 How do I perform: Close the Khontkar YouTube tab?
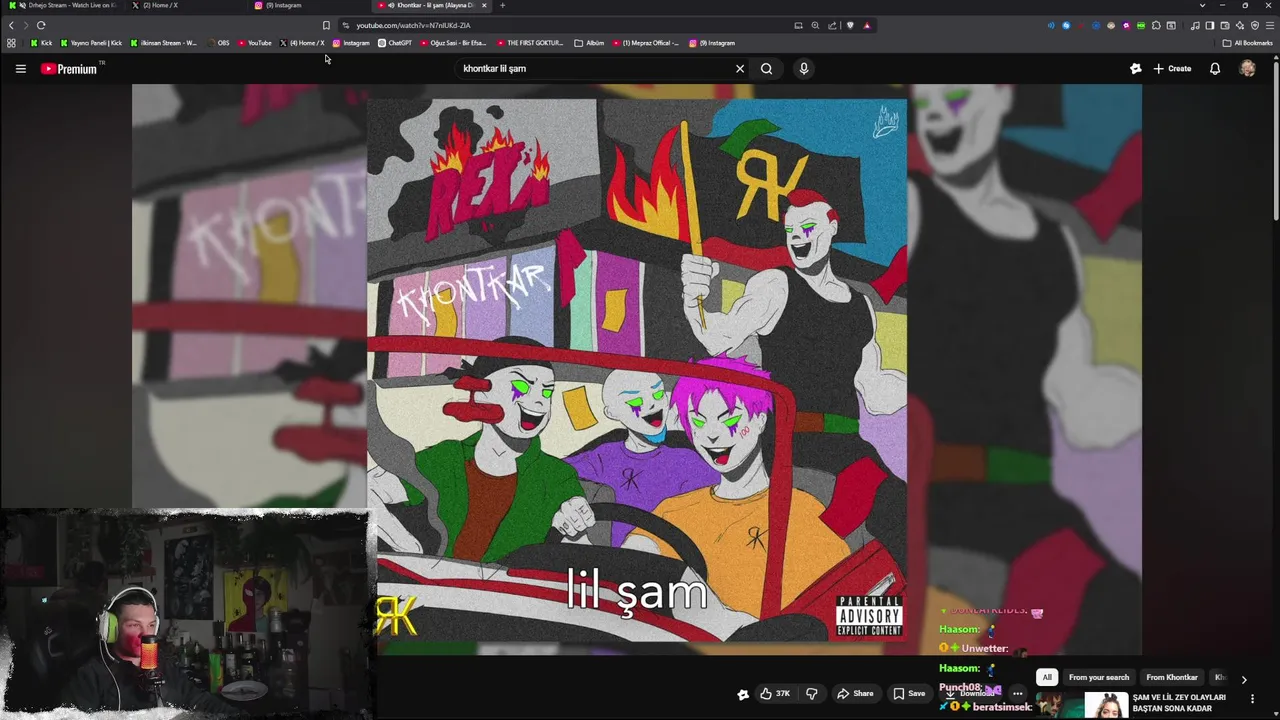pyautogui.click(x=484, y=5)
